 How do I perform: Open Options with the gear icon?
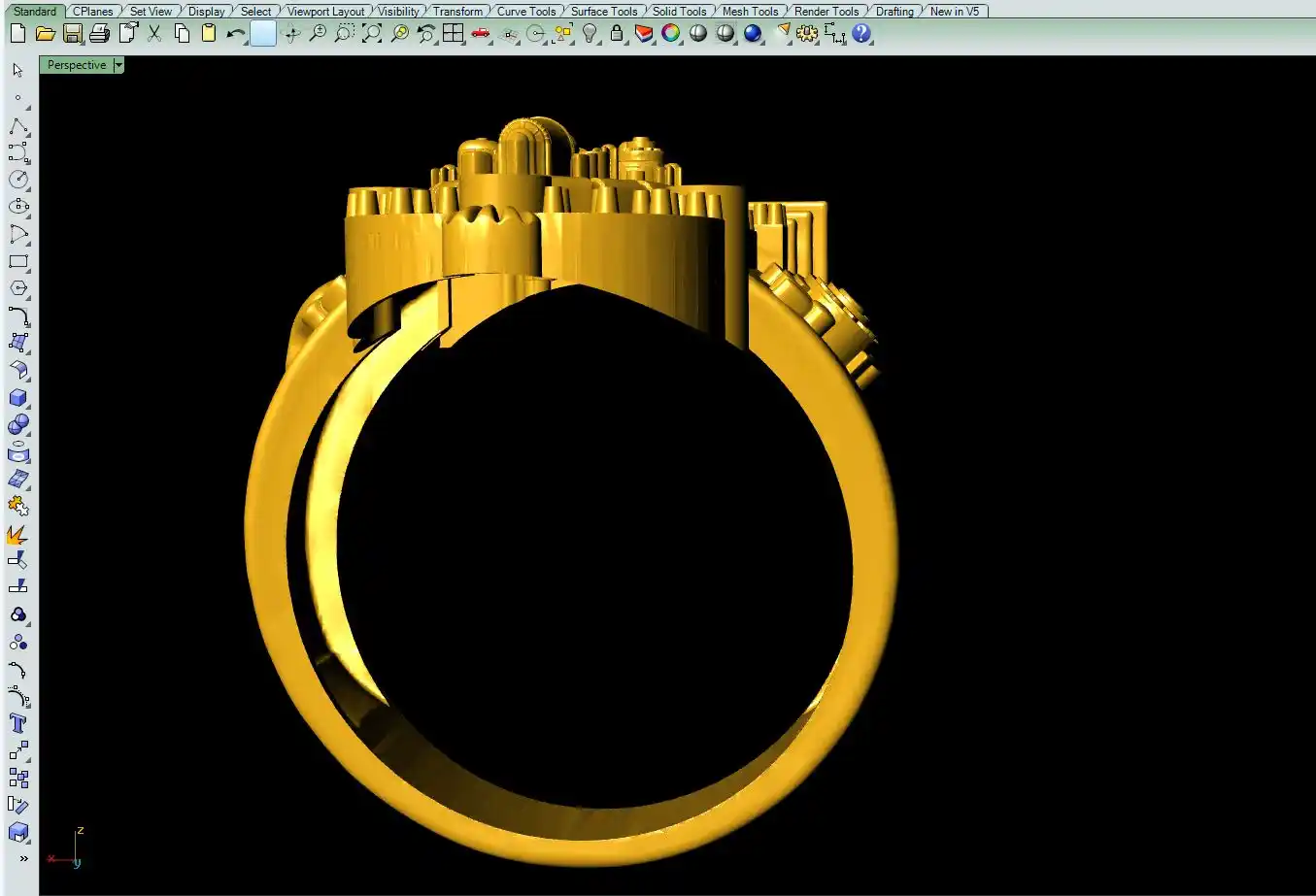pyautogui.click(x=807, y=34)
